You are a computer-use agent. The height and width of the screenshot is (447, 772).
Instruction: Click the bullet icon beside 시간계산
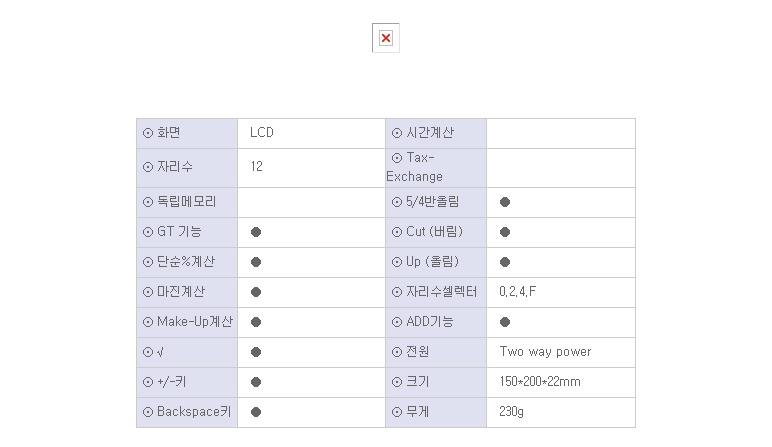click(x=397, y=133)
